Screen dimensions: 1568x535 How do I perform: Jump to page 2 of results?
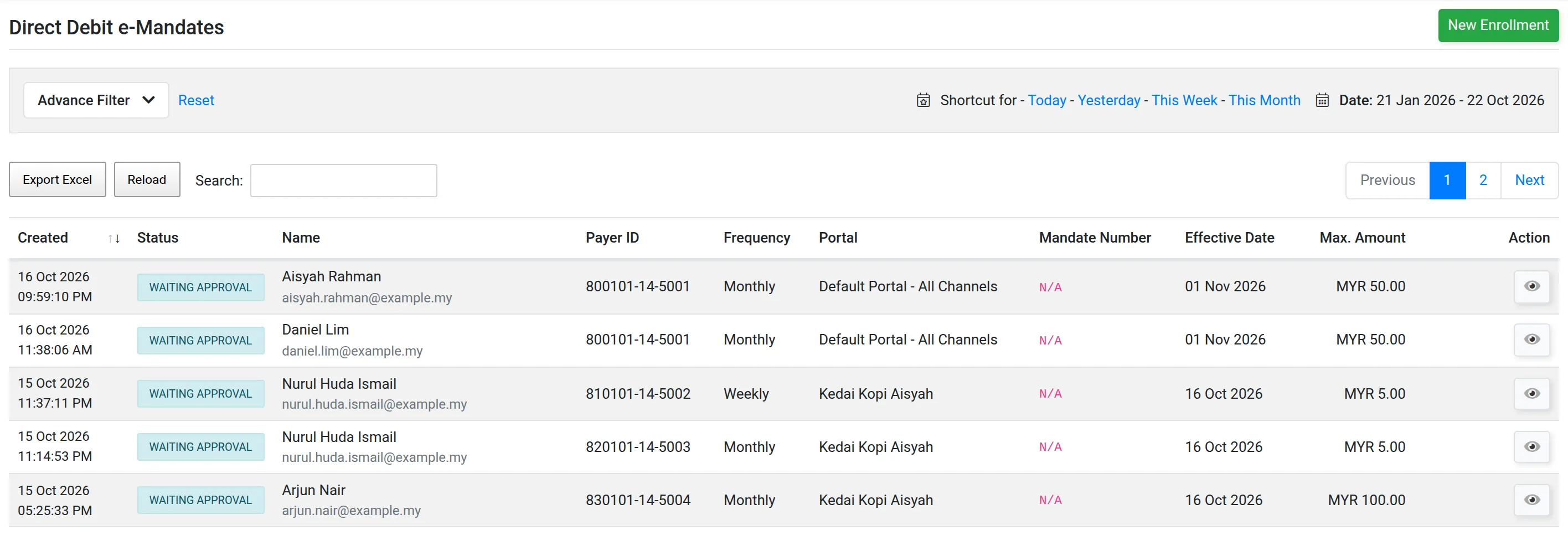pyautogui.click(x=1483, y=180)
